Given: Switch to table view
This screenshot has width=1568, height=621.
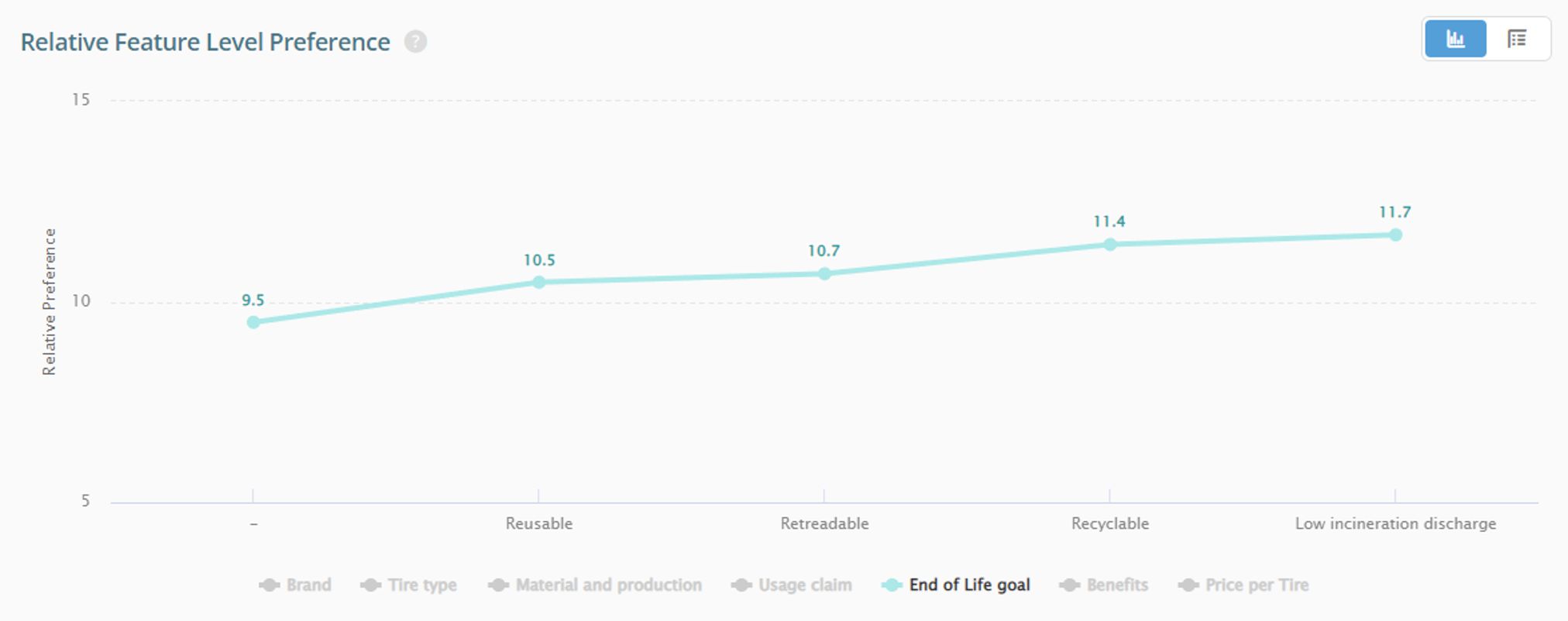Looking at the screenshot, I should click(1517, 39).
